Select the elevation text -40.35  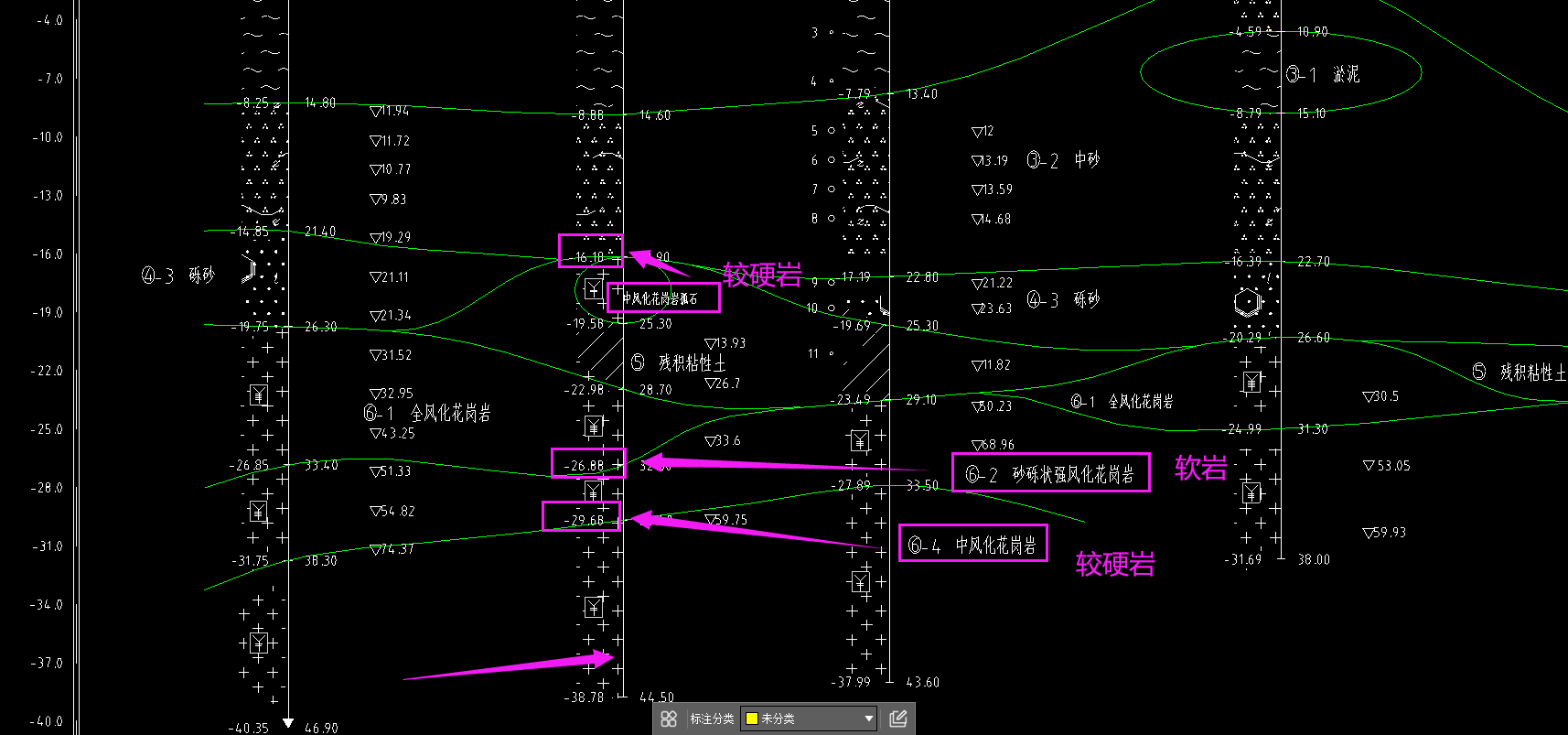tap(249, 729)
